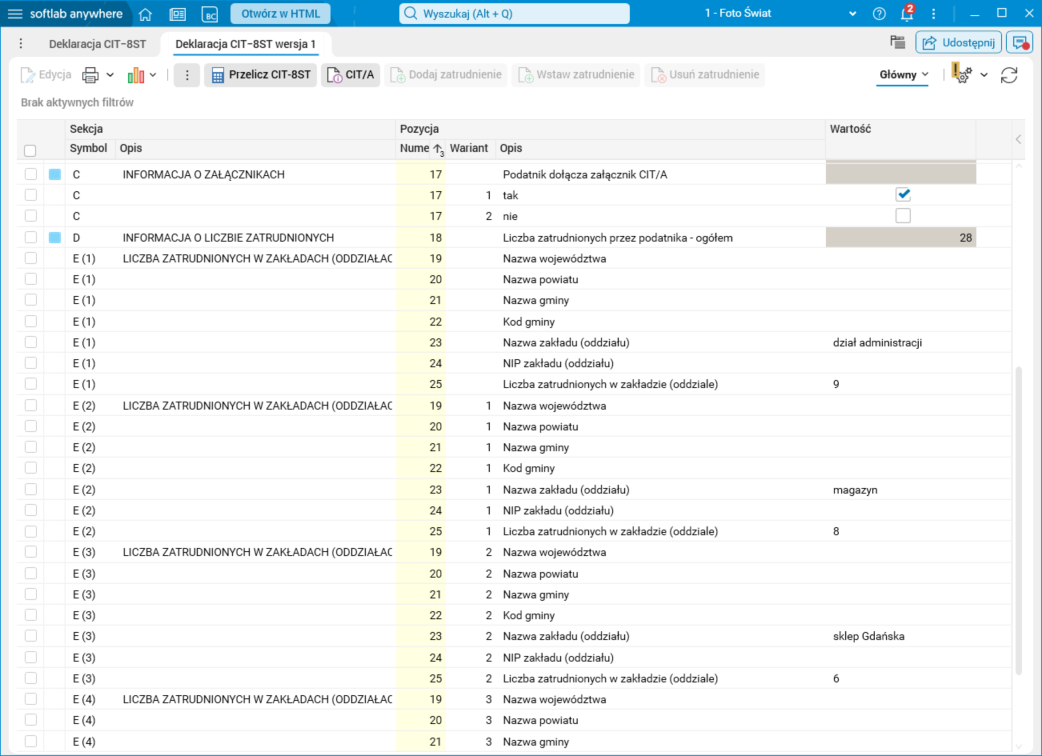Open the company selector dropdown arrow
This screenshot has height=756, width=1042.
tap(853, 14)
